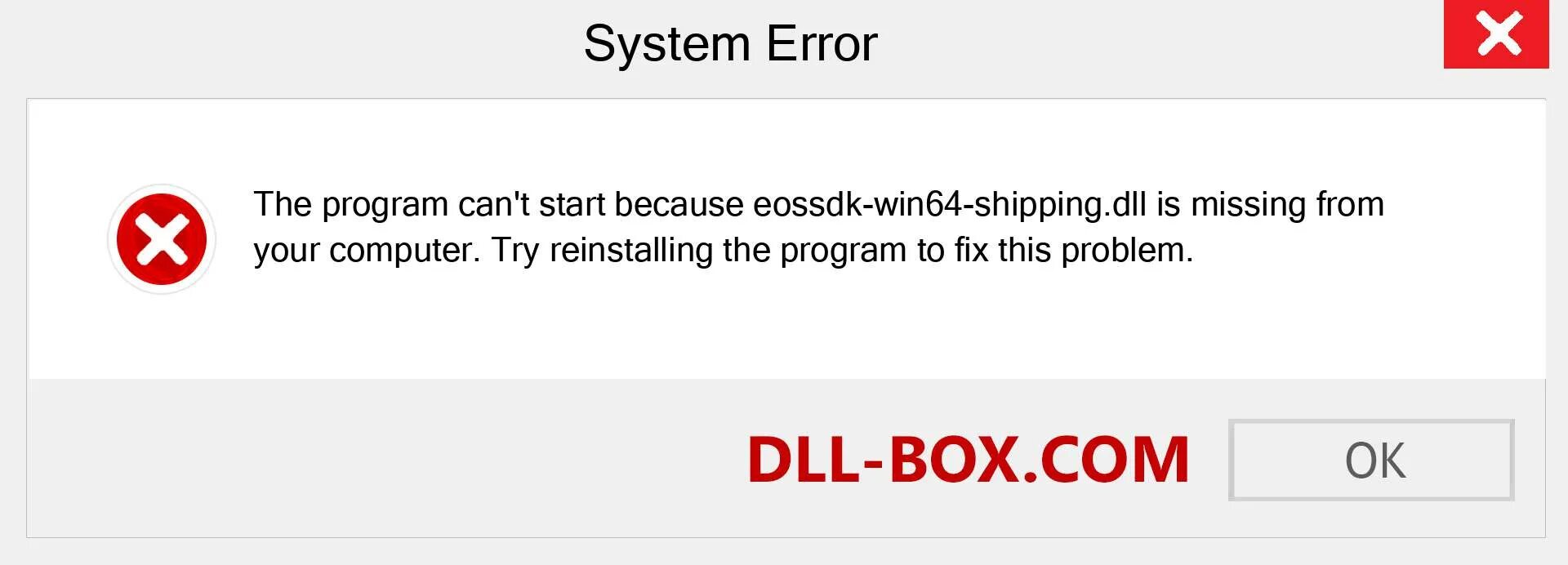
Task: Click the DLL-BOX.COM watermark text
Action: tap(968, 460)
